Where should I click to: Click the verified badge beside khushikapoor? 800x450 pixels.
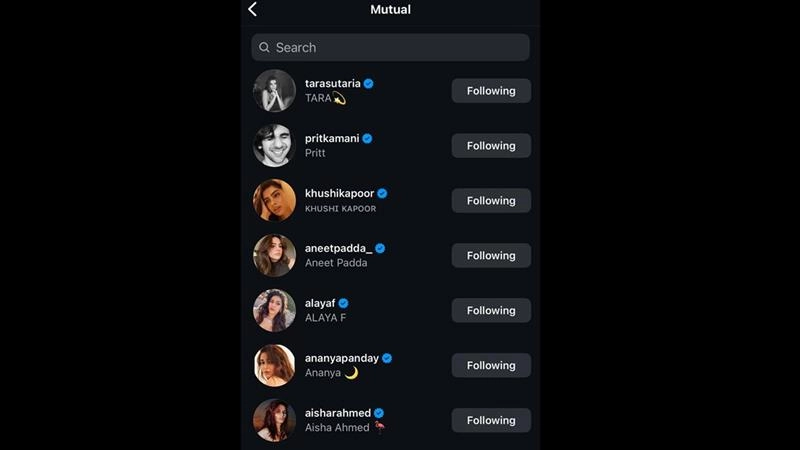click(x=382, y=193)
